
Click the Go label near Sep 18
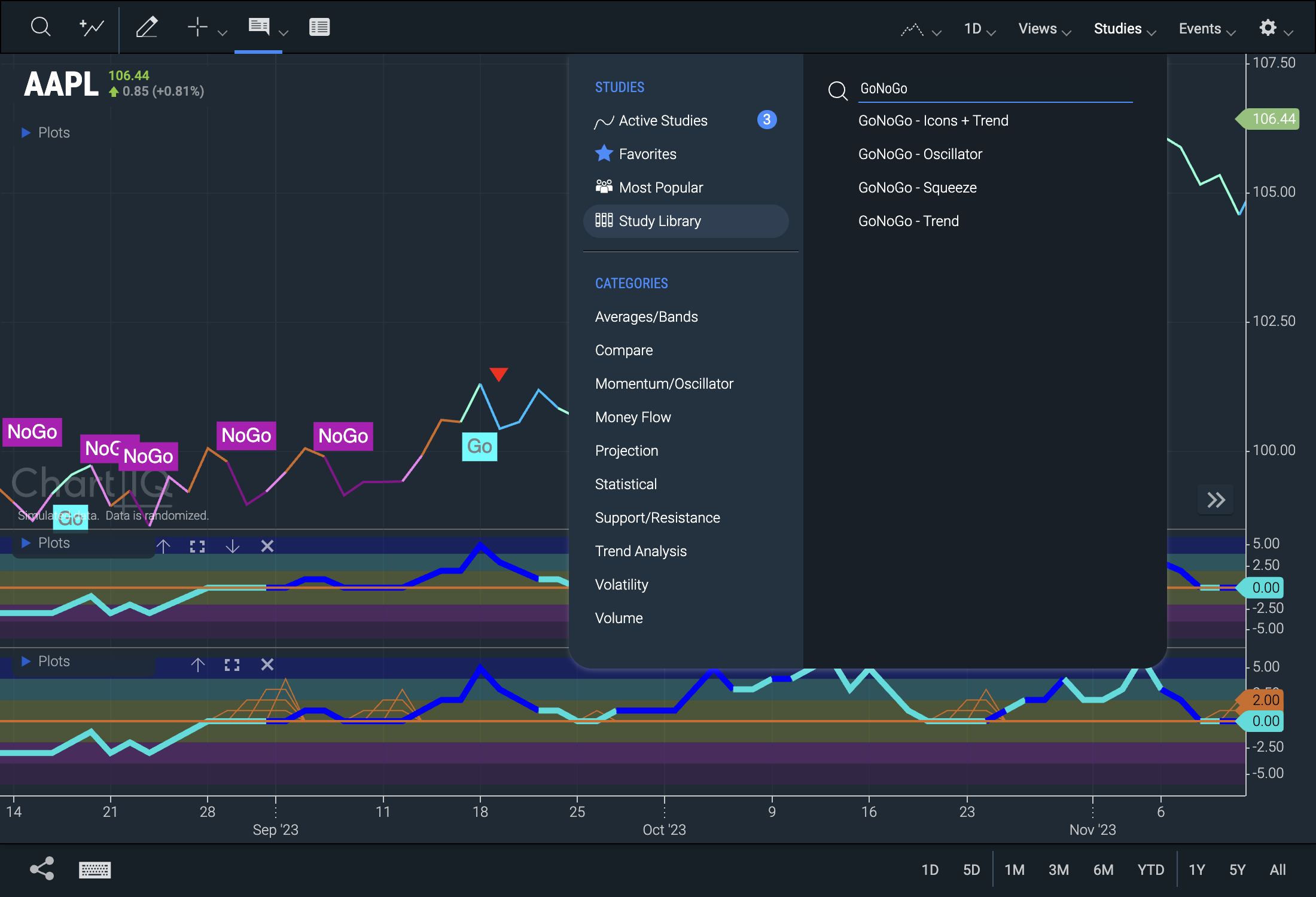point(480,447)
